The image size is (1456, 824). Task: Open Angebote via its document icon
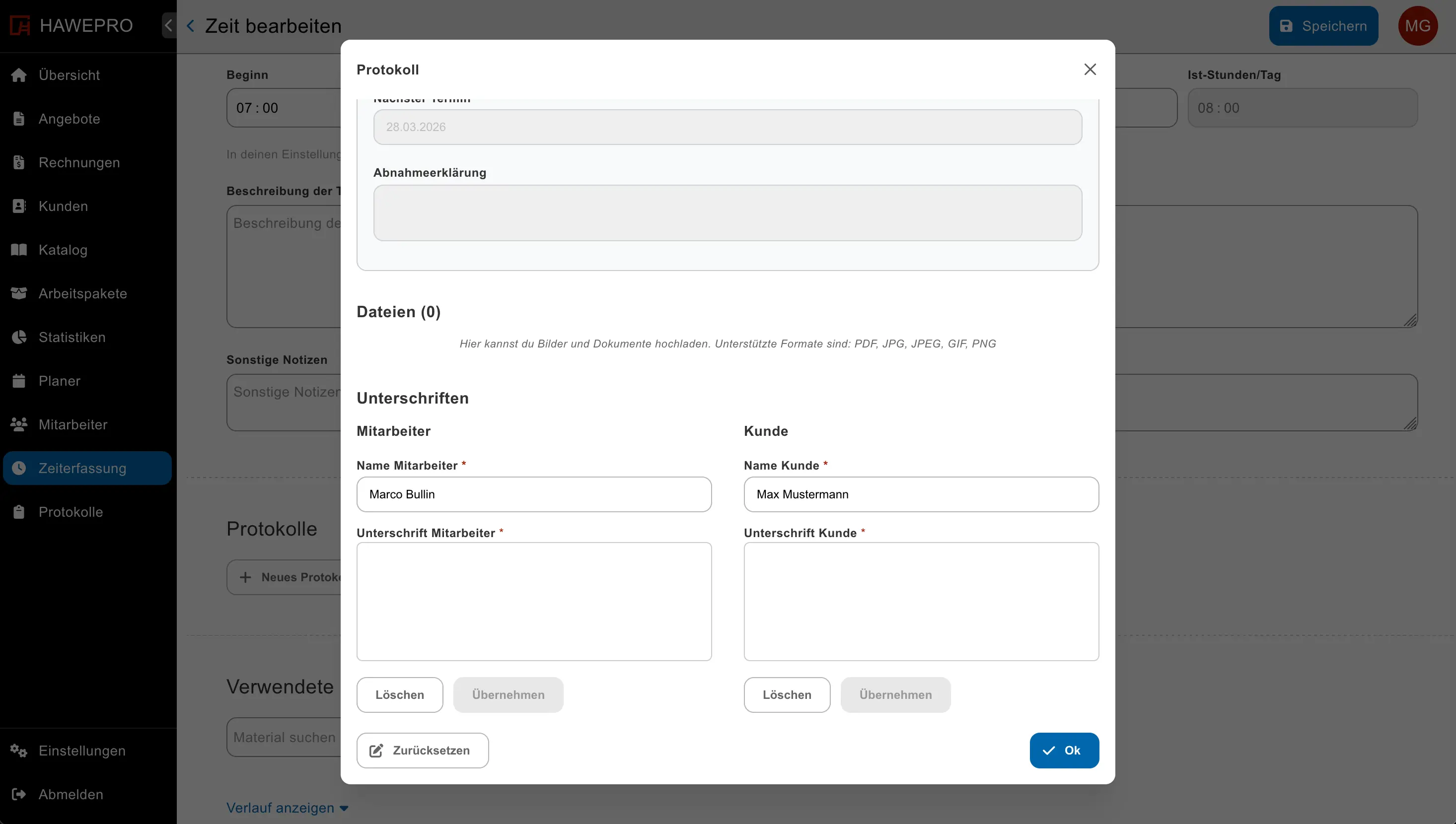coord(19,119)
